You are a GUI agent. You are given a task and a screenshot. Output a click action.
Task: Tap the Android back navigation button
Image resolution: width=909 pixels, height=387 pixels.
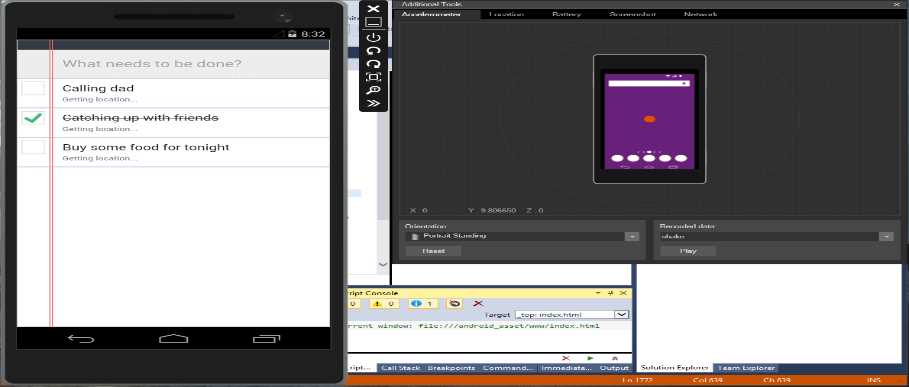click(81, 338)
